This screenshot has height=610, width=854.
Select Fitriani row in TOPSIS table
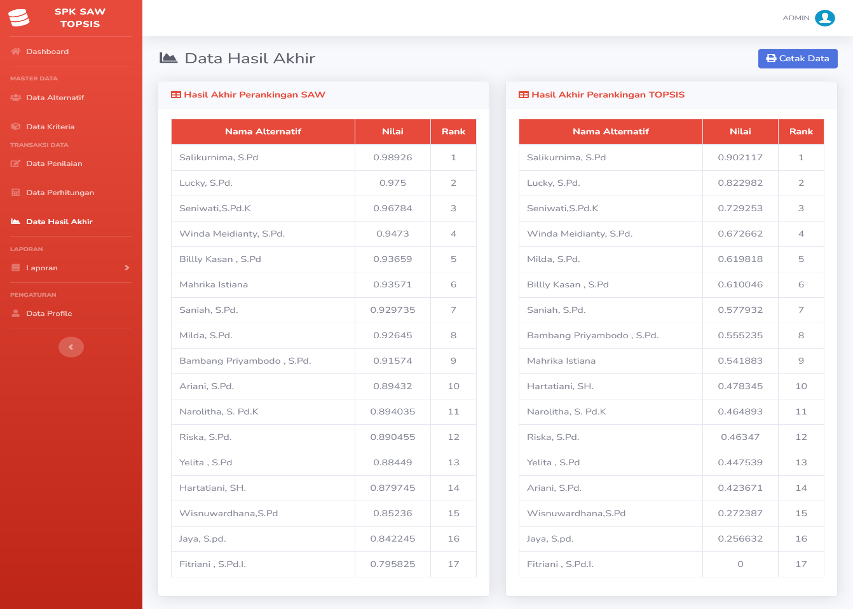pos(671,564)
